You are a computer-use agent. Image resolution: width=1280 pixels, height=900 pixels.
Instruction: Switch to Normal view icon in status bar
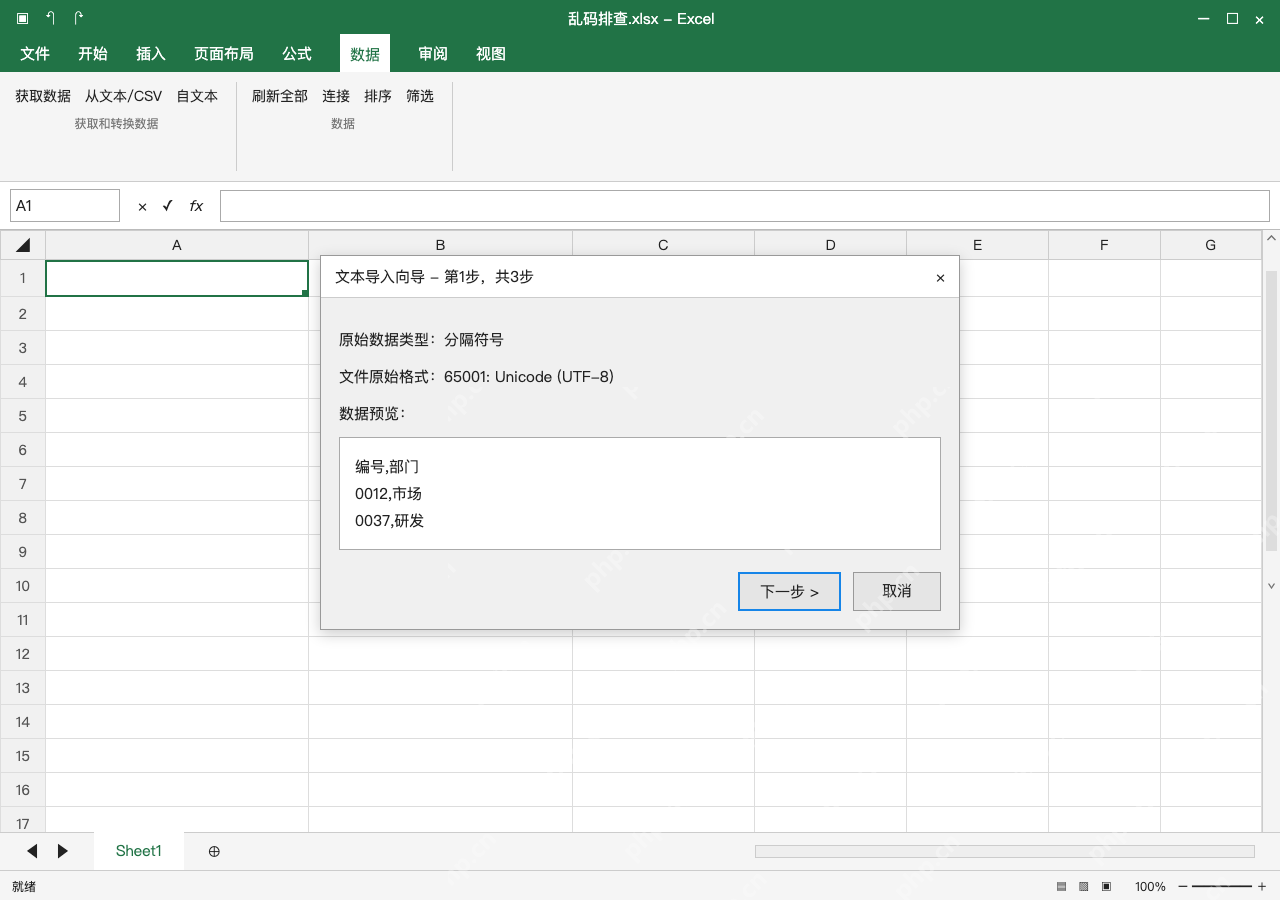coord(1062,887)
